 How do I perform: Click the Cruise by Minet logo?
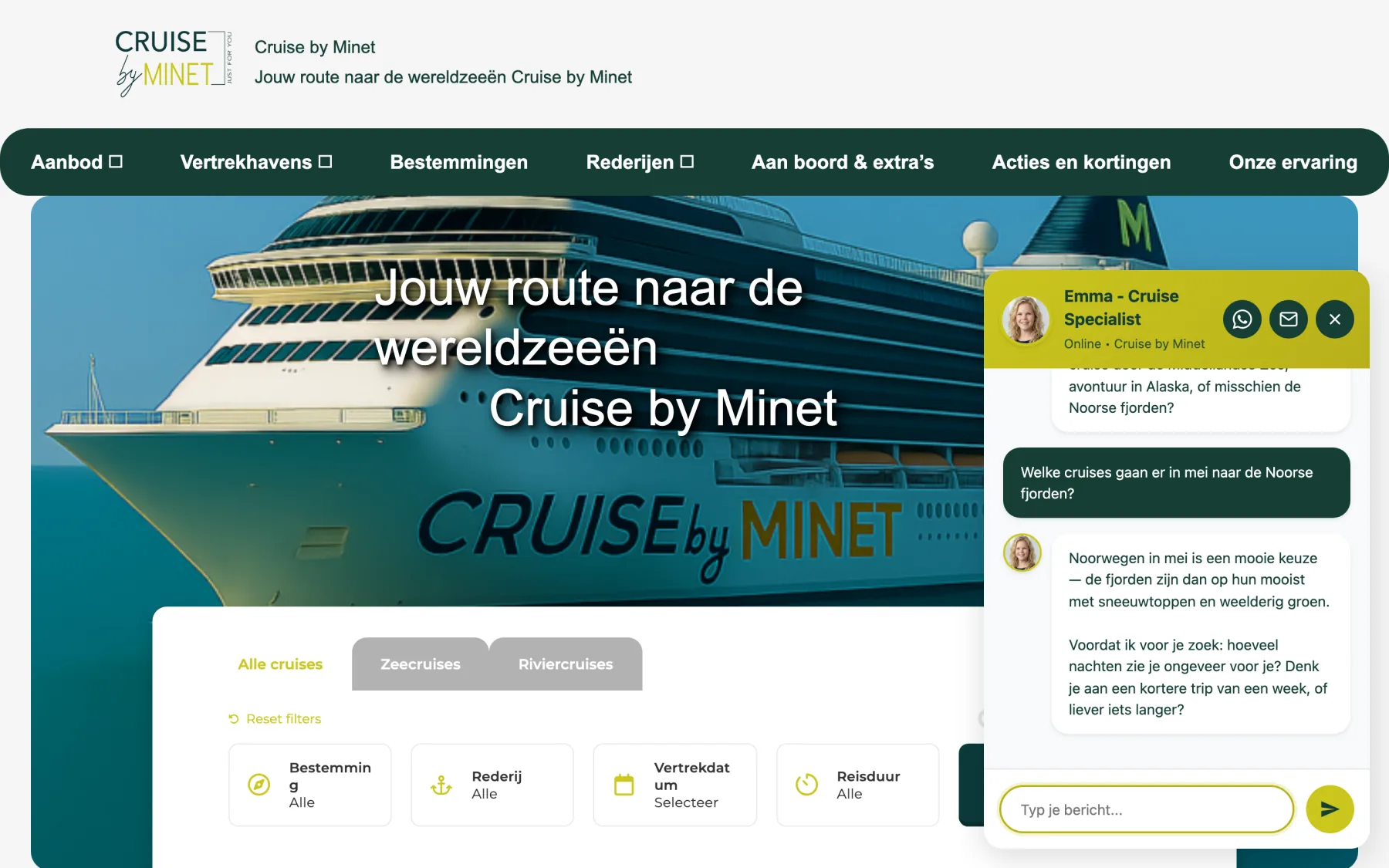click(174, 62)
